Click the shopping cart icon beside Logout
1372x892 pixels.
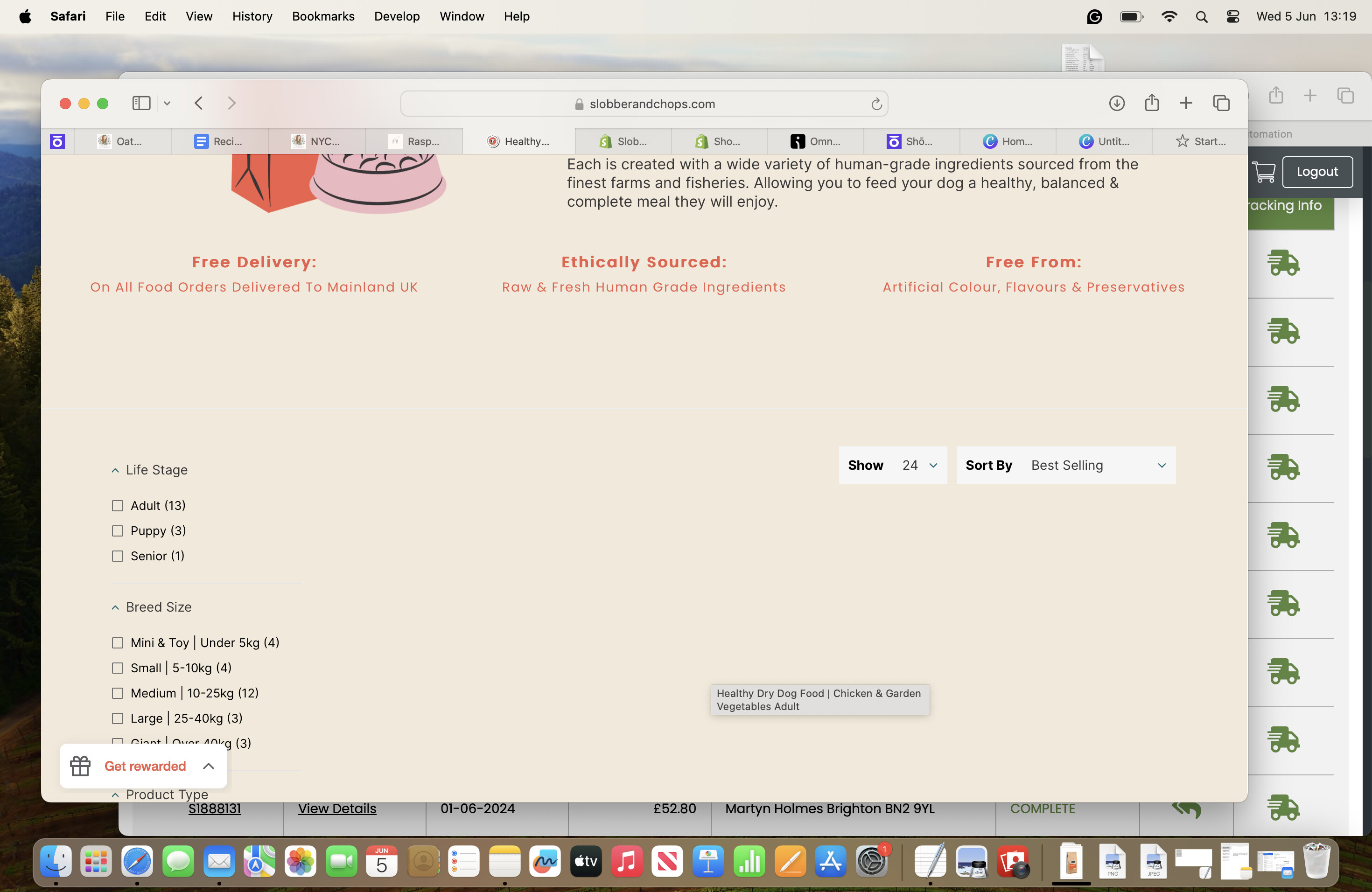[x=1263, y=172]
